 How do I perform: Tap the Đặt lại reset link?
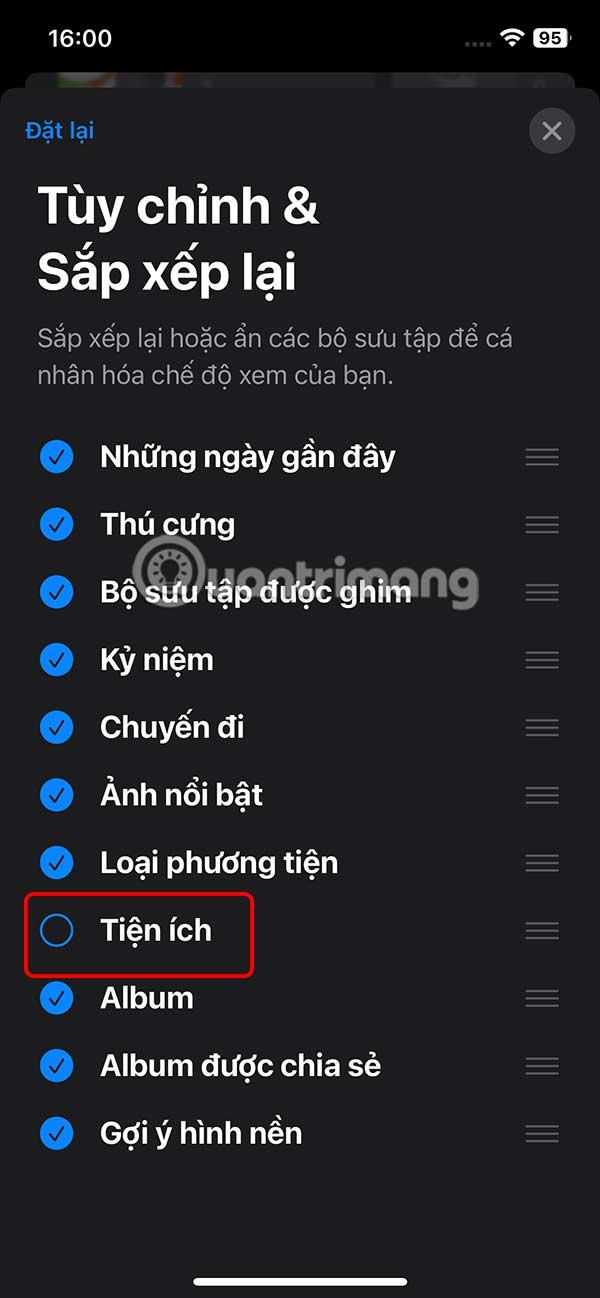coord(60,131)
